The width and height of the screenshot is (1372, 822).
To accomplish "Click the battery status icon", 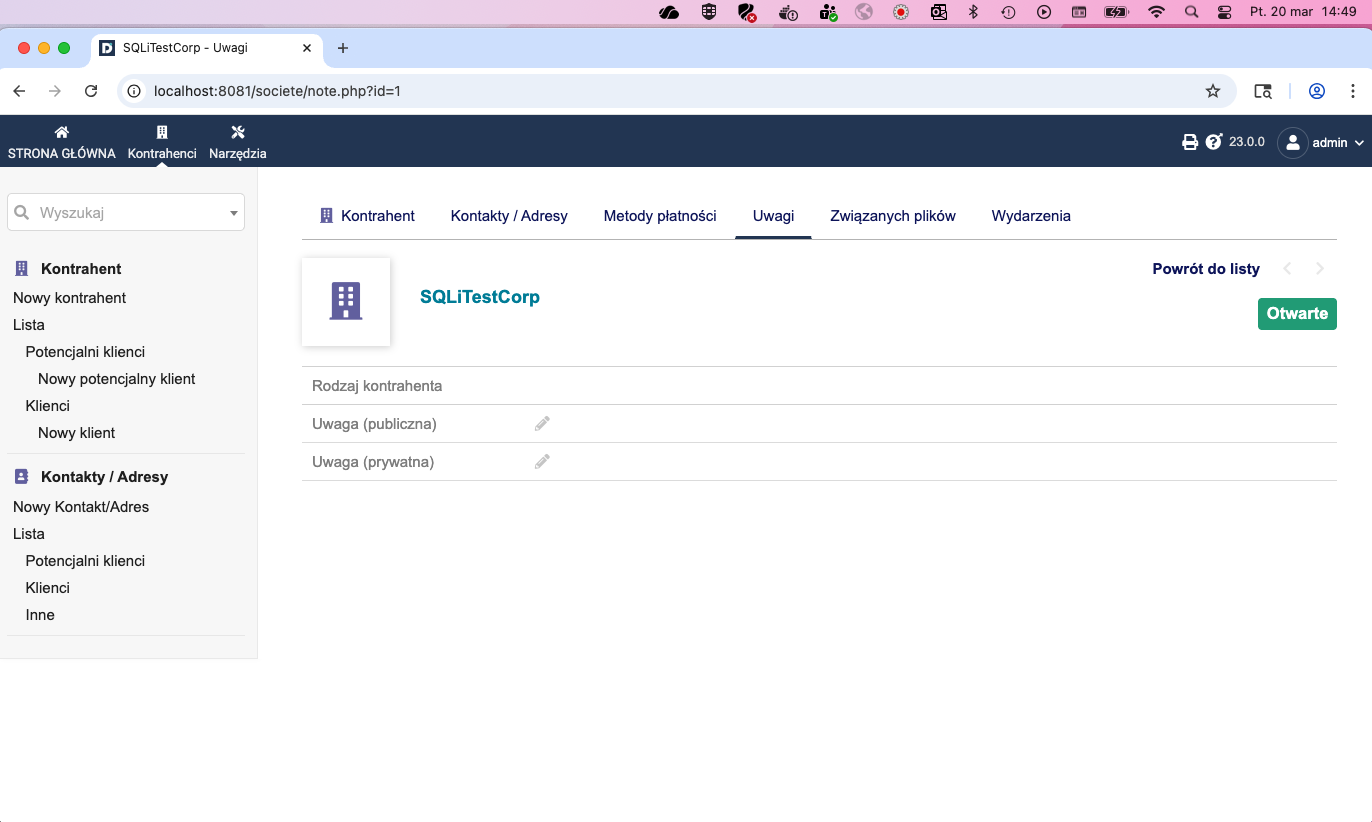I will [1116, 12].
